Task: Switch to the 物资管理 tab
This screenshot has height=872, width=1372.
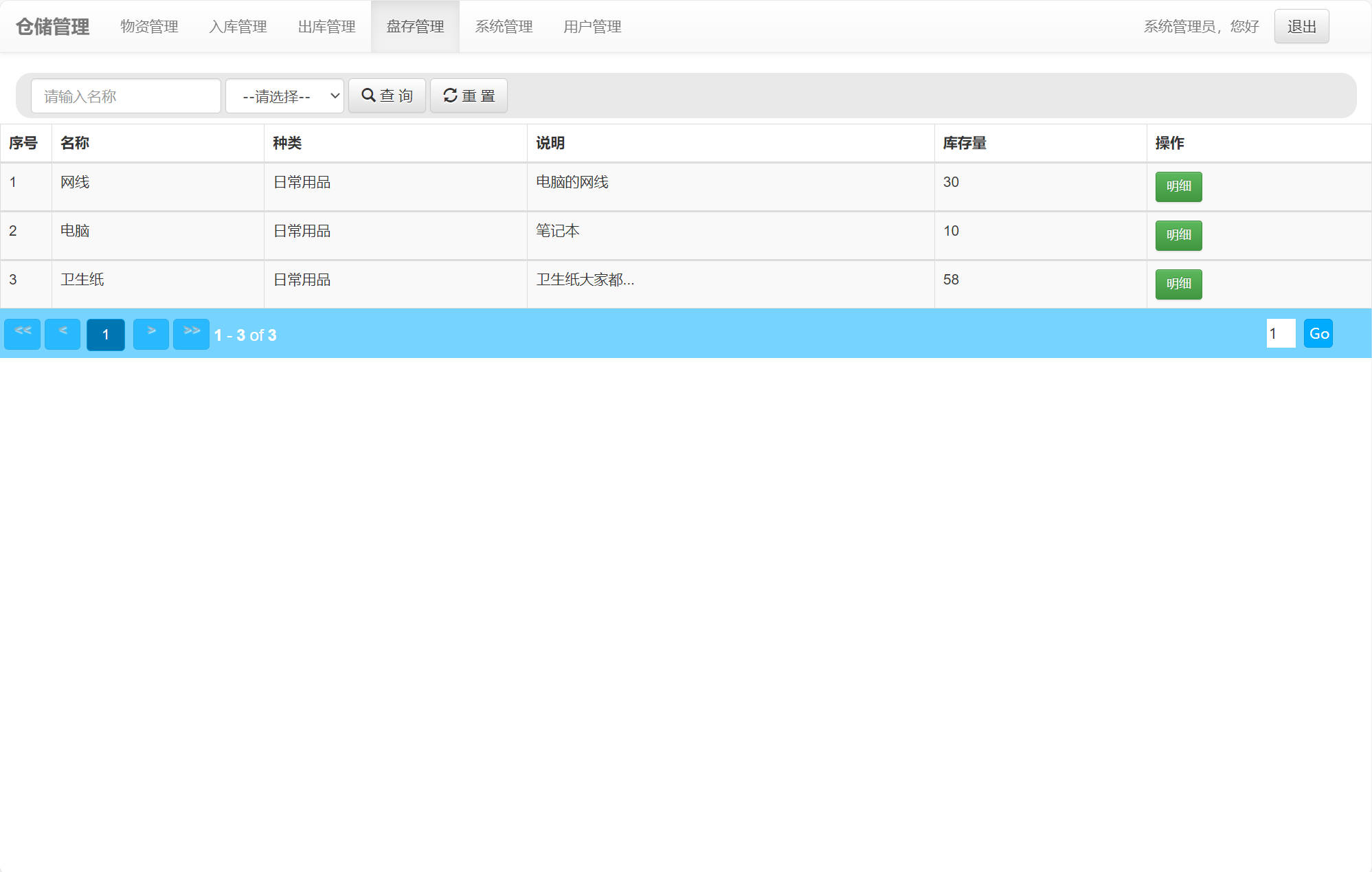Action: 150,26
